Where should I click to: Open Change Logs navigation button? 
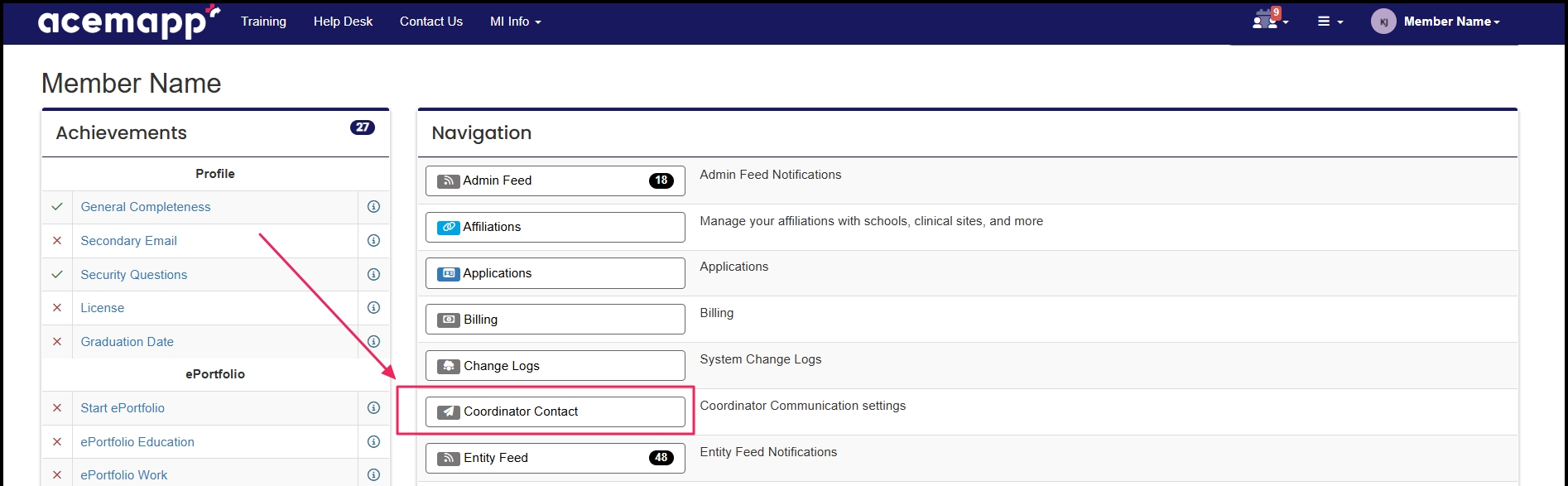coord(556,366)
